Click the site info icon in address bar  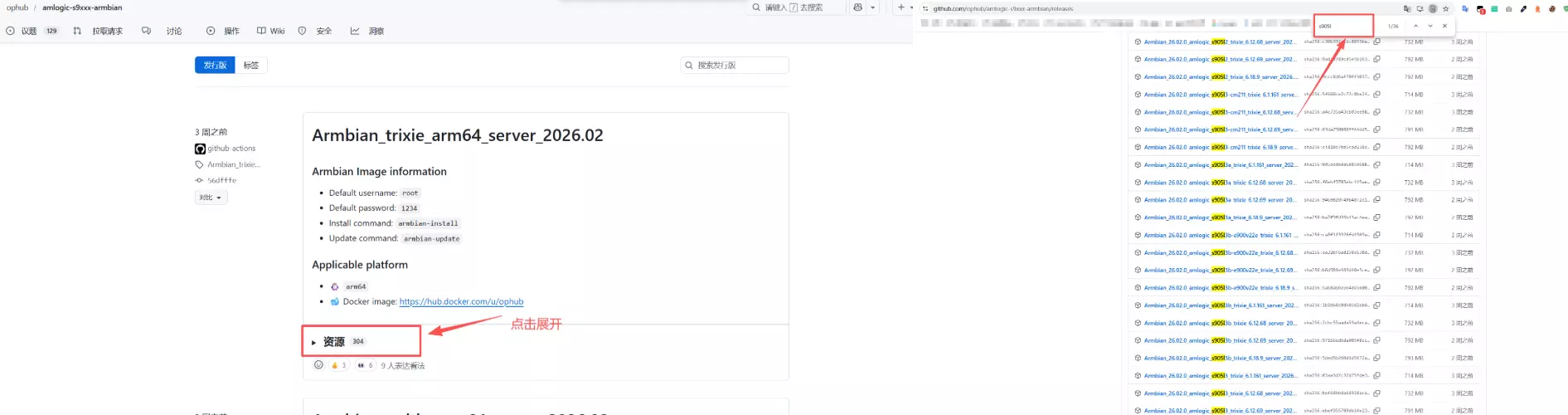[x=925, y=8]
